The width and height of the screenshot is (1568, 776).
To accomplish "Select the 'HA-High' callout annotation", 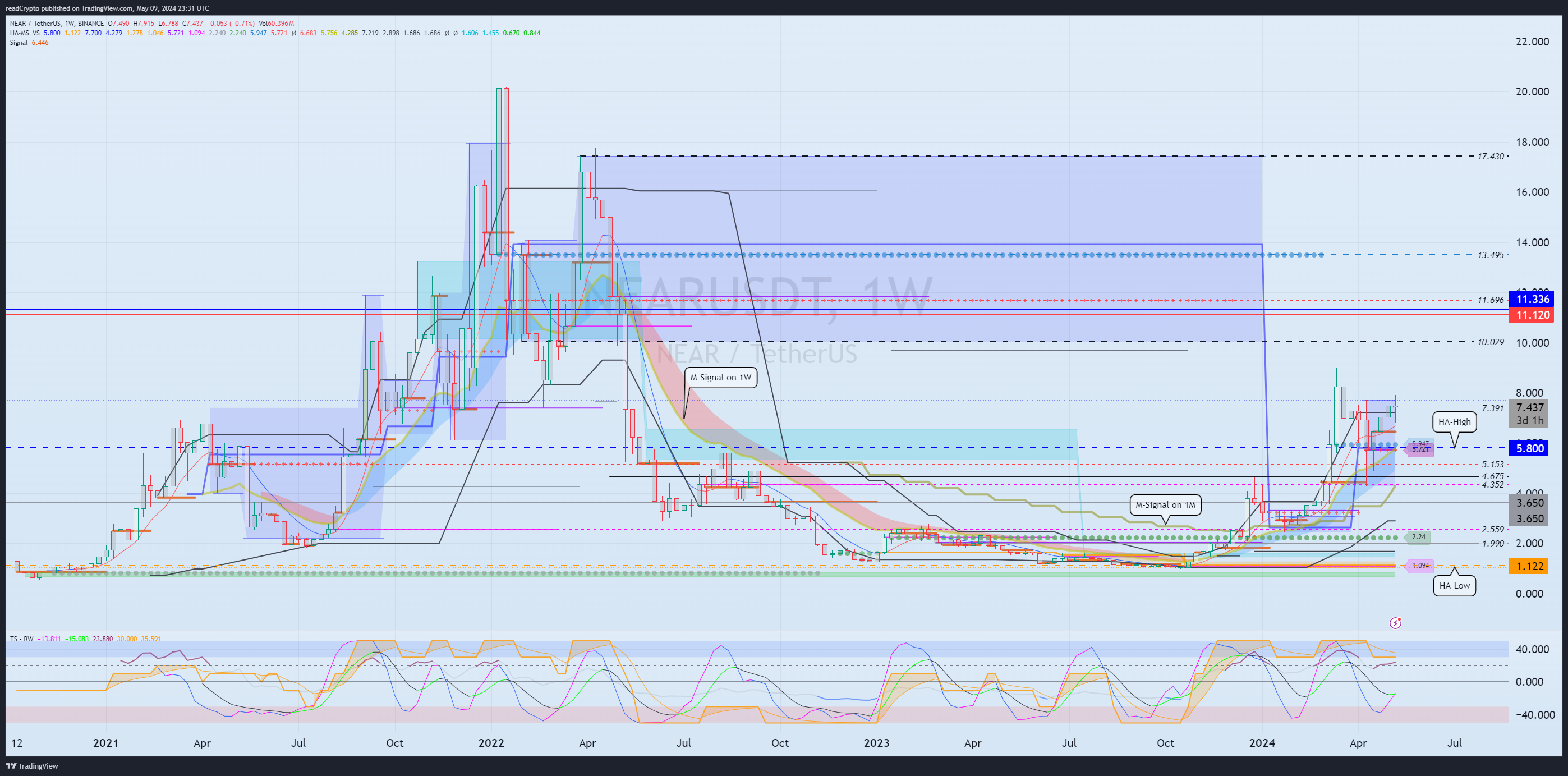I will (1454, 421).
